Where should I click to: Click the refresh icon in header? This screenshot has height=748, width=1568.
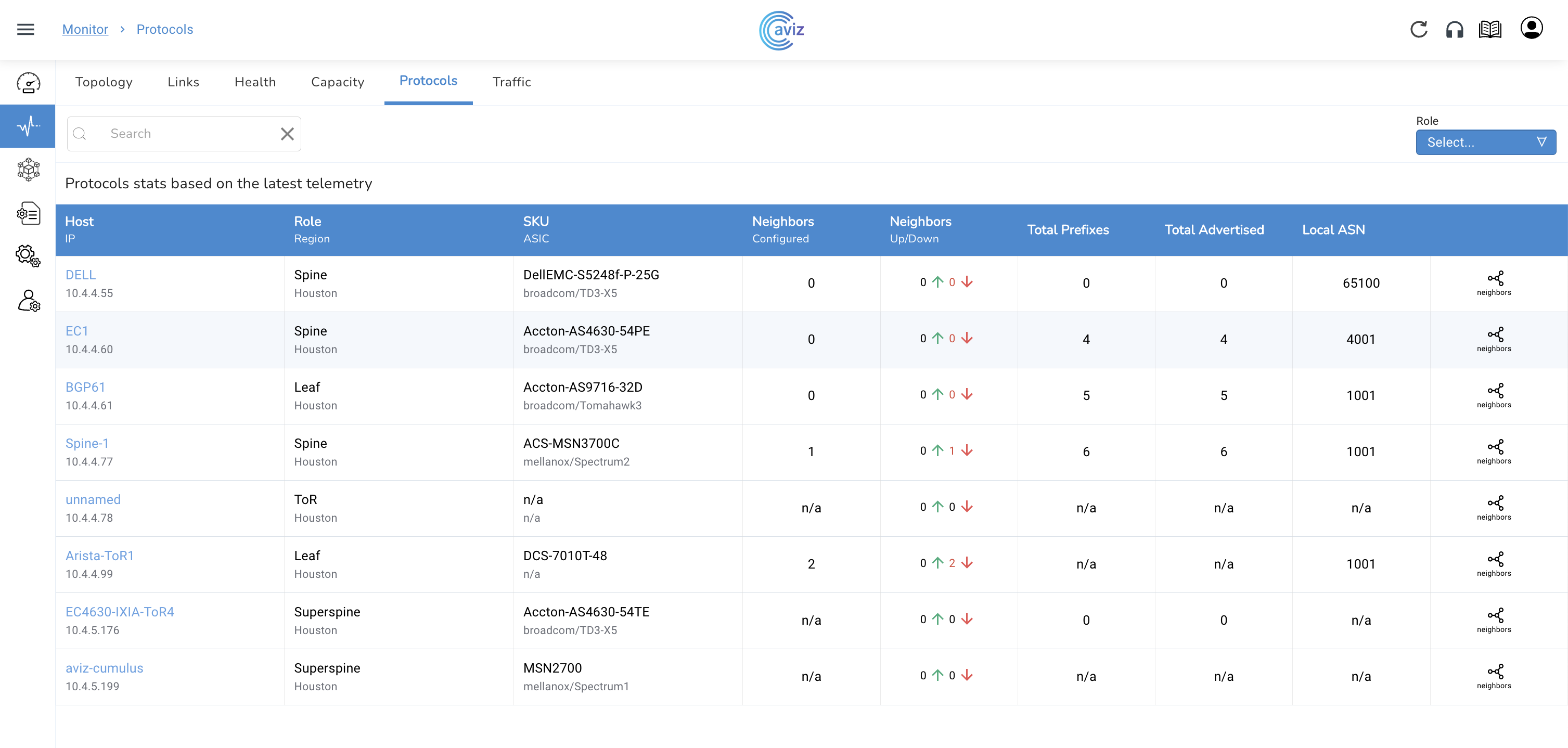pyautogui.click(x=1418, y=29)
